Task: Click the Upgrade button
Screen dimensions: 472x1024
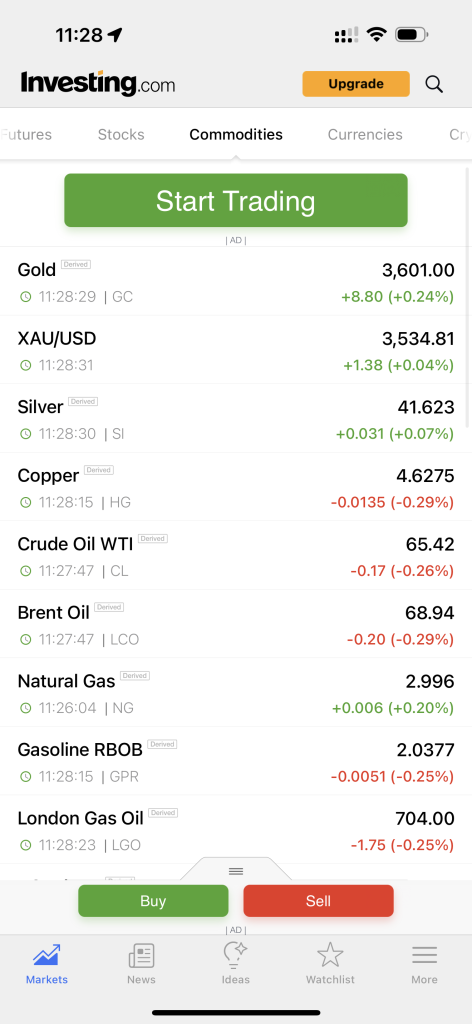Action: [356, 84]
